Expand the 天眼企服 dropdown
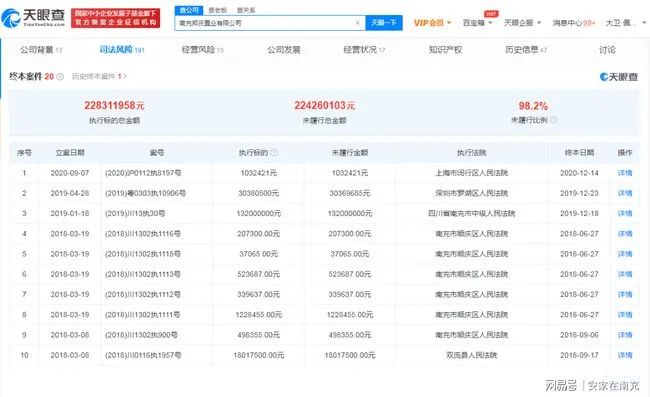This screenshot has width=650, height=397. (x=522, y=23)
